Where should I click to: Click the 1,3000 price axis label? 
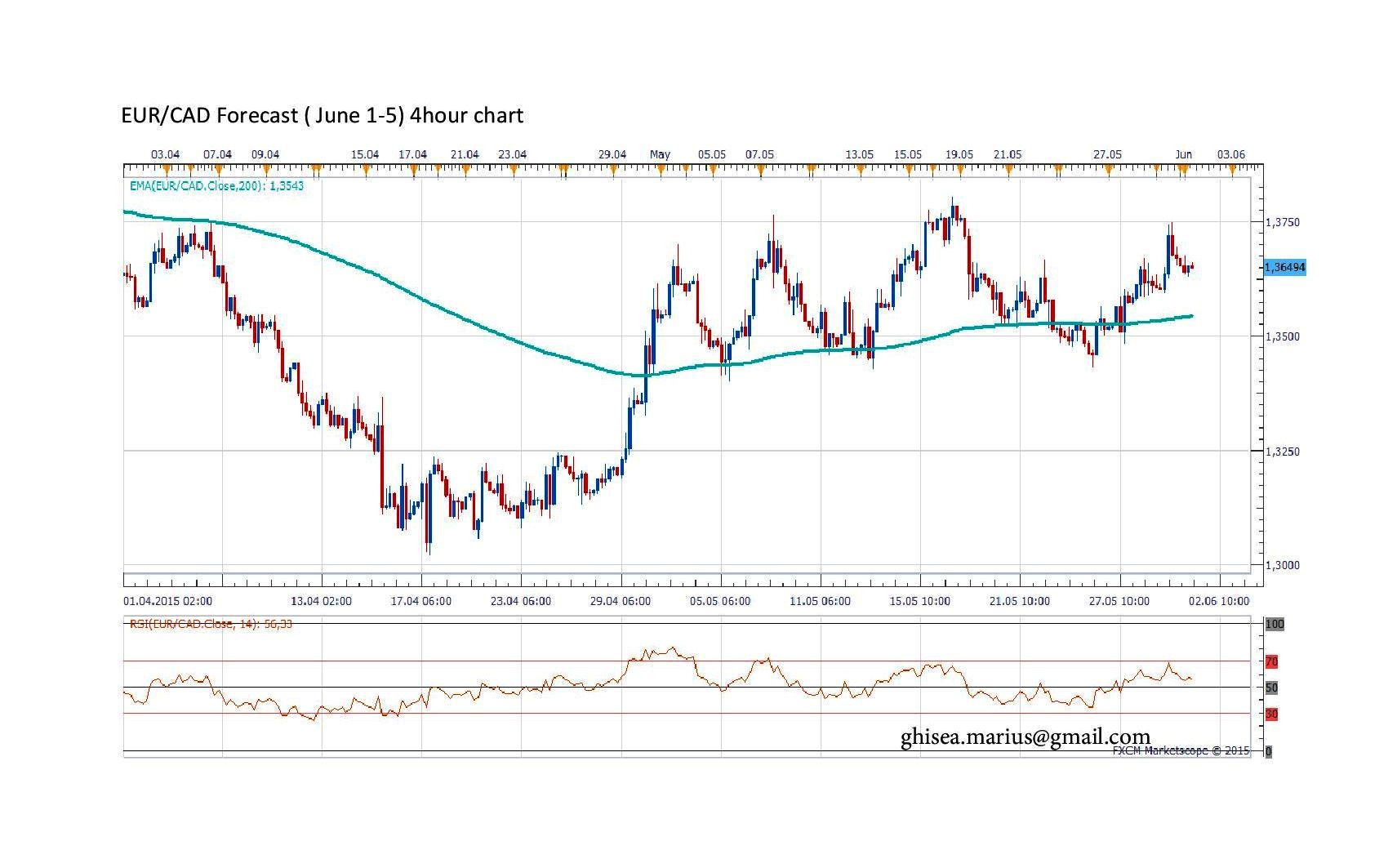pyautogui.click(x=1282, y=566)
